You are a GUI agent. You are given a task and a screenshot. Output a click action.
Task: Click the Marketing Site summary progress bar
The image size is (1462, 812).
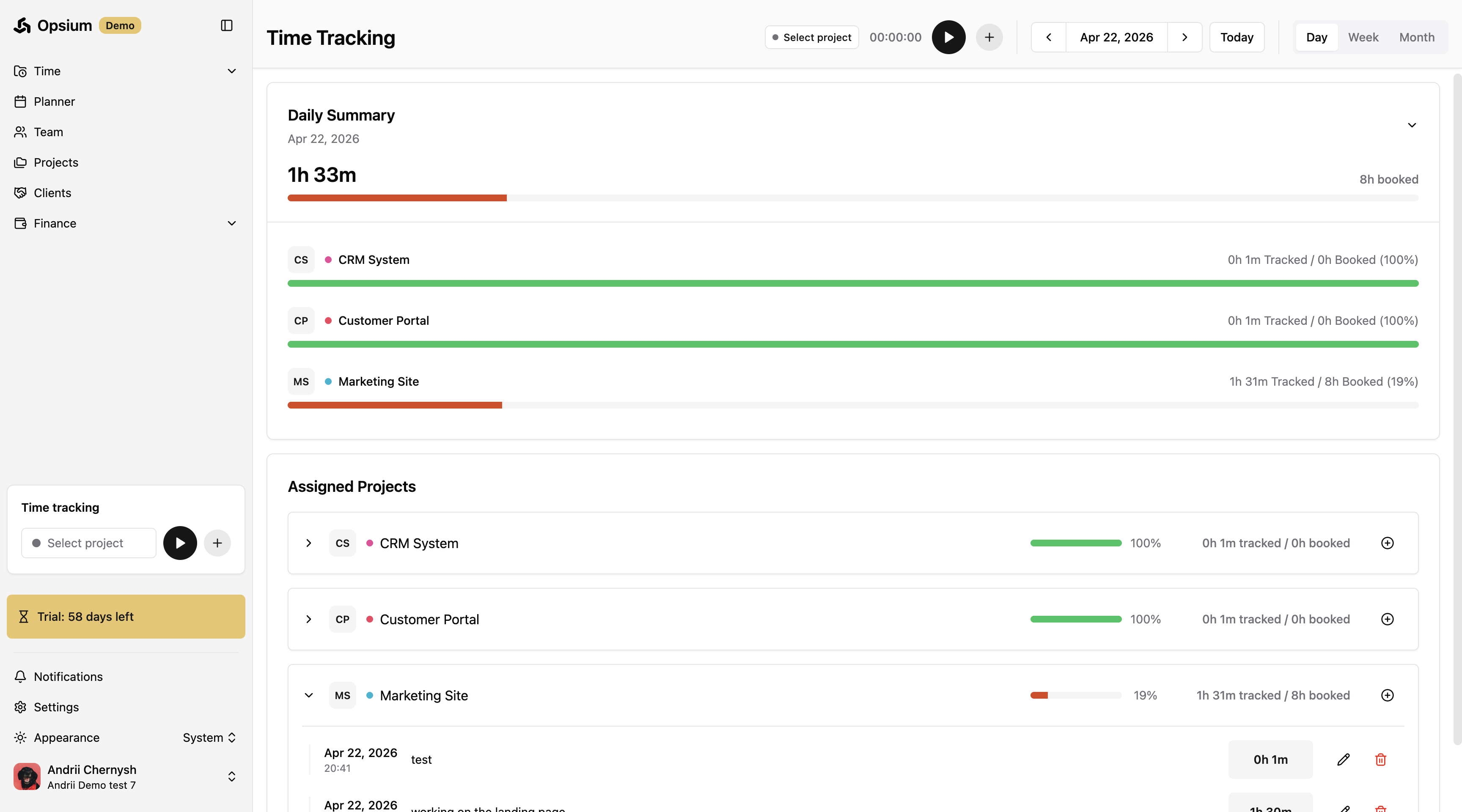pyautogui.click(x=852, y=405)
